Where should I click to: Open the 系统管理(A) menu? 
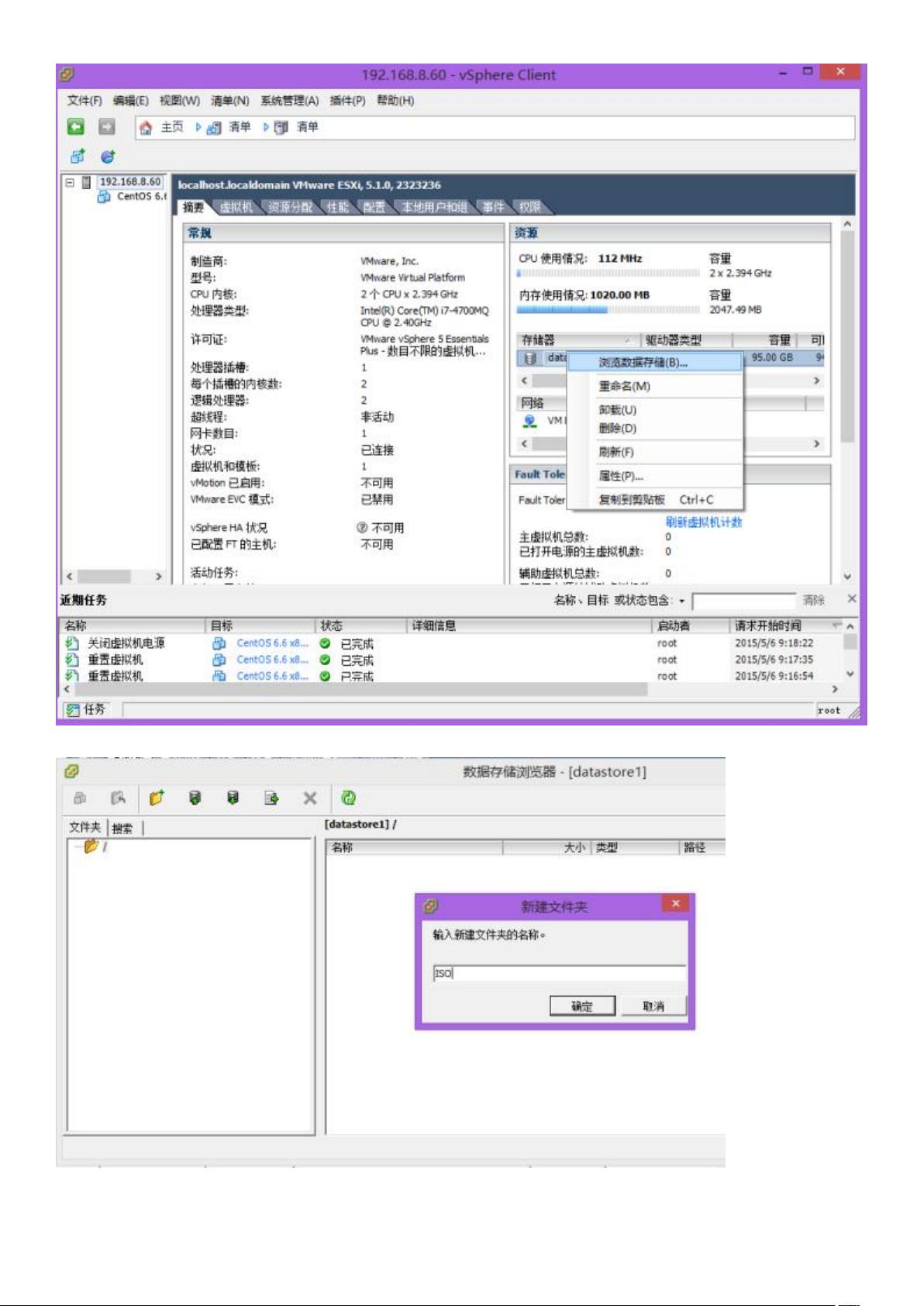point(289,101)
